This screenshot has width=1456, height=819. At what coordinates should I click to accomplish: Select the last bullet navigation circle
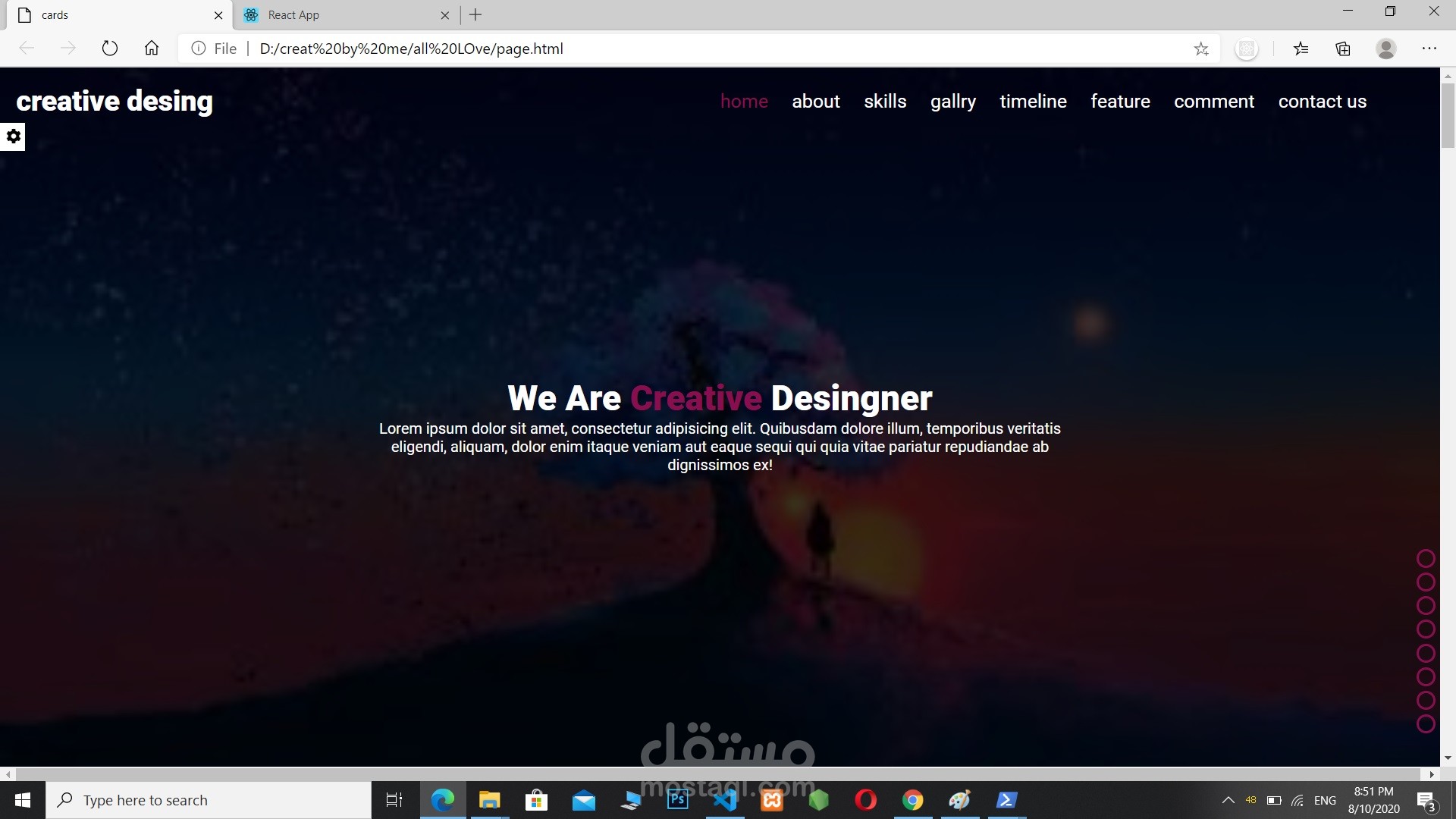[1426, 724]
